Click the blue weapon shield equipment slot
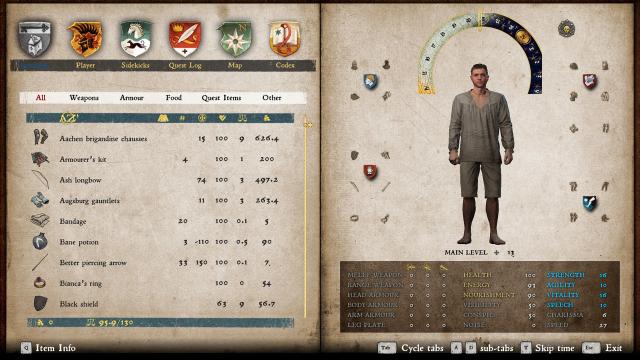Viewport: 640px width, 360px height. tap(589, 203)
